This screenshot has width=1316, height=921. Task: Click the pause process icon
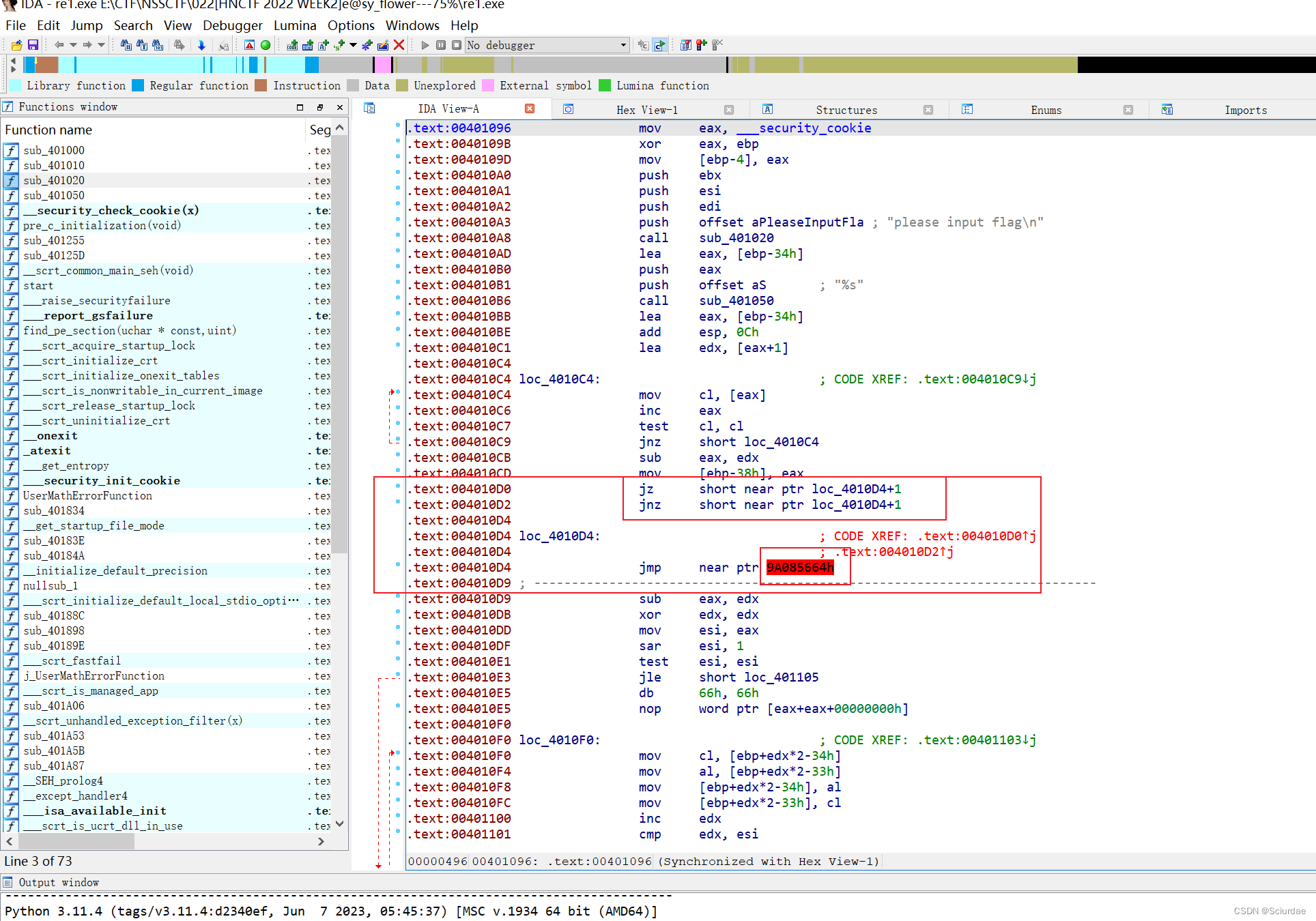point(441,45)
